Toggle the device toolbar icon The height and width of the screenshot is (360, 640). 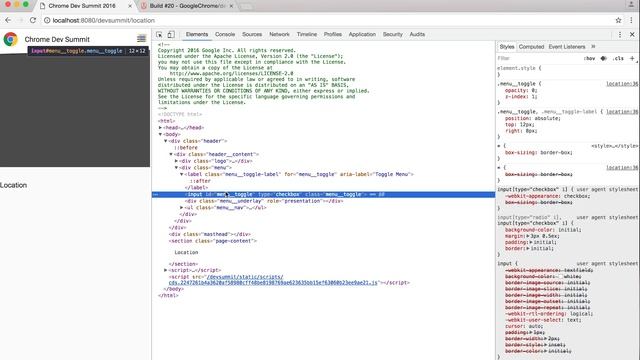[x=171, y=35]
